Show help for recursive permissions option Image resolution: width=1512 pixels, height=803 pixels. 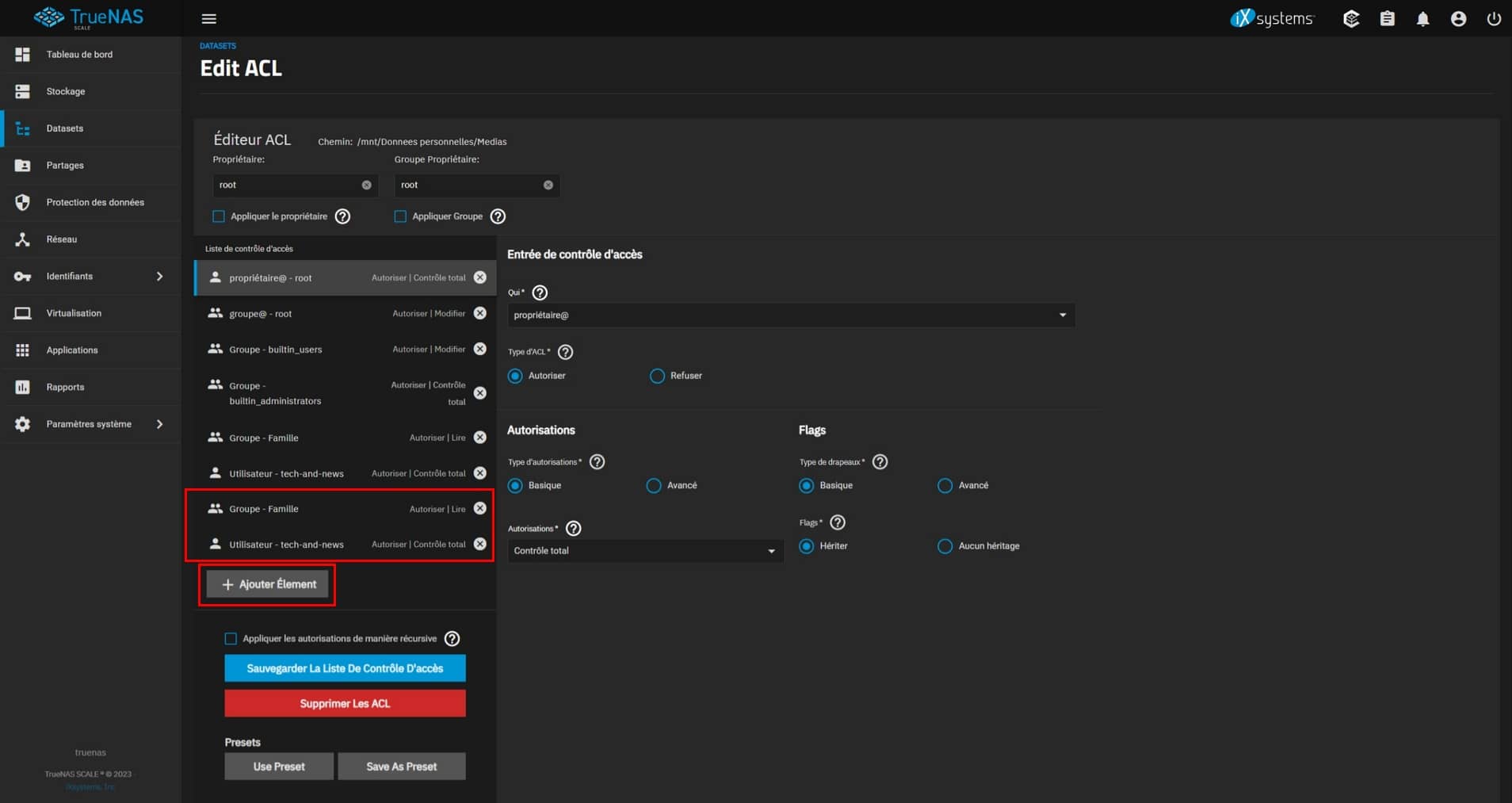(452, 639)
